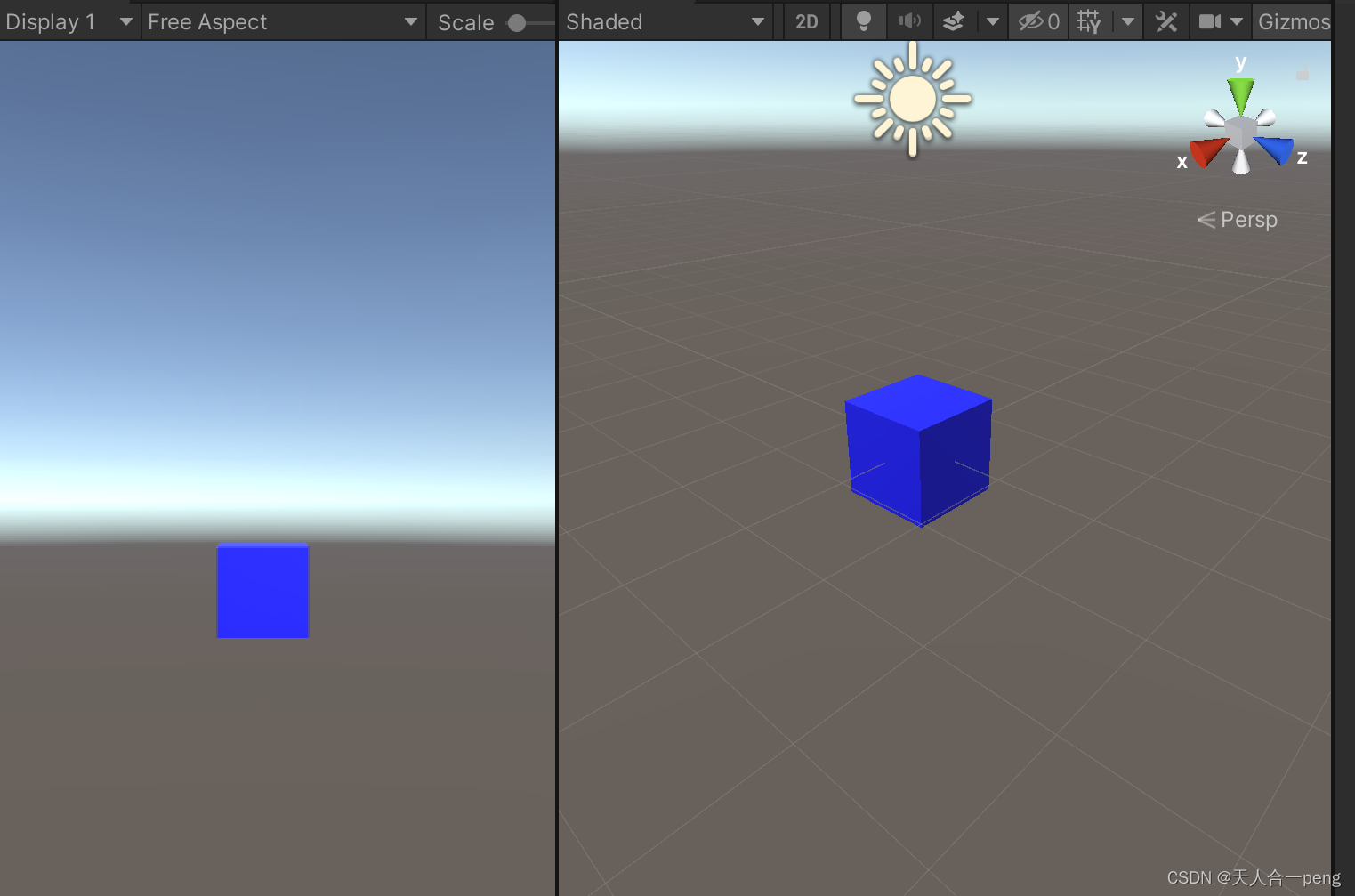Screen dimensions: 1355x896
Task: Toggle Scene view effects like skybox
Action: click(952, 21)
